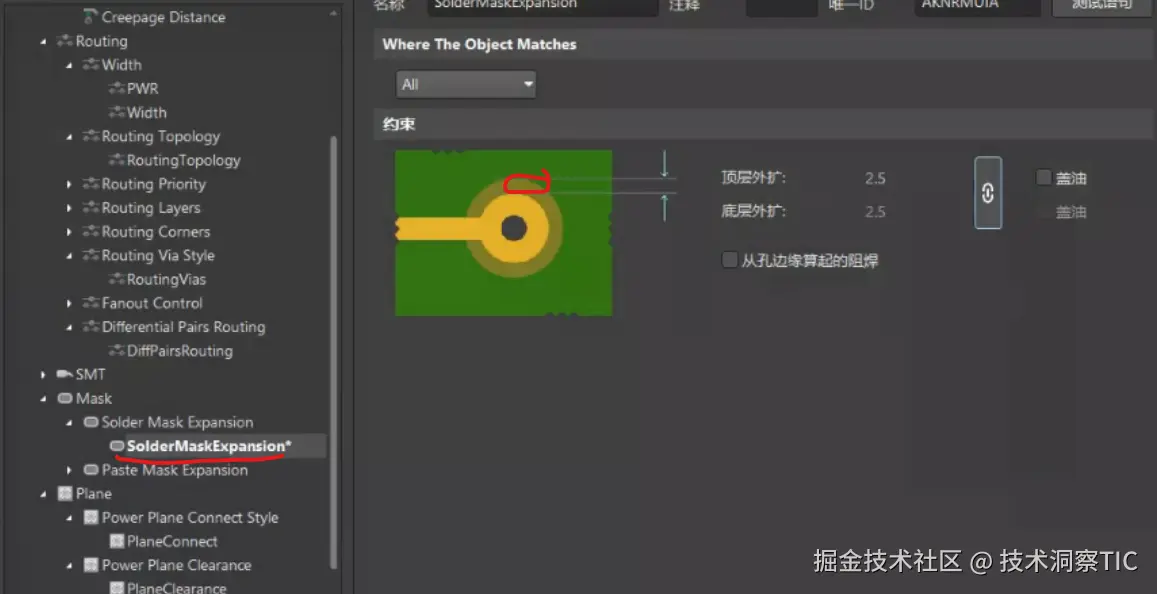1157x594 pixels.
Task: Click the Width category icon under Routing
Action: 91,65
